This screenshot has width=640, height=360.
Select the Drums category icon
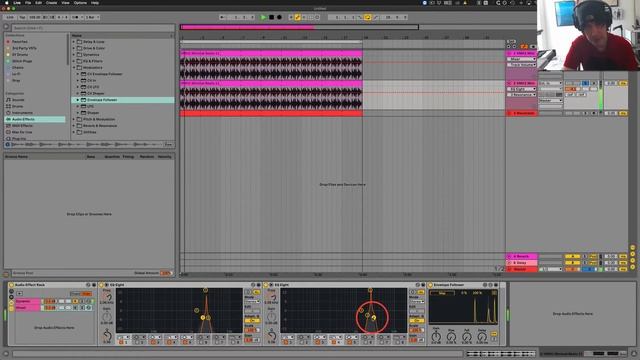coord(8,106)
